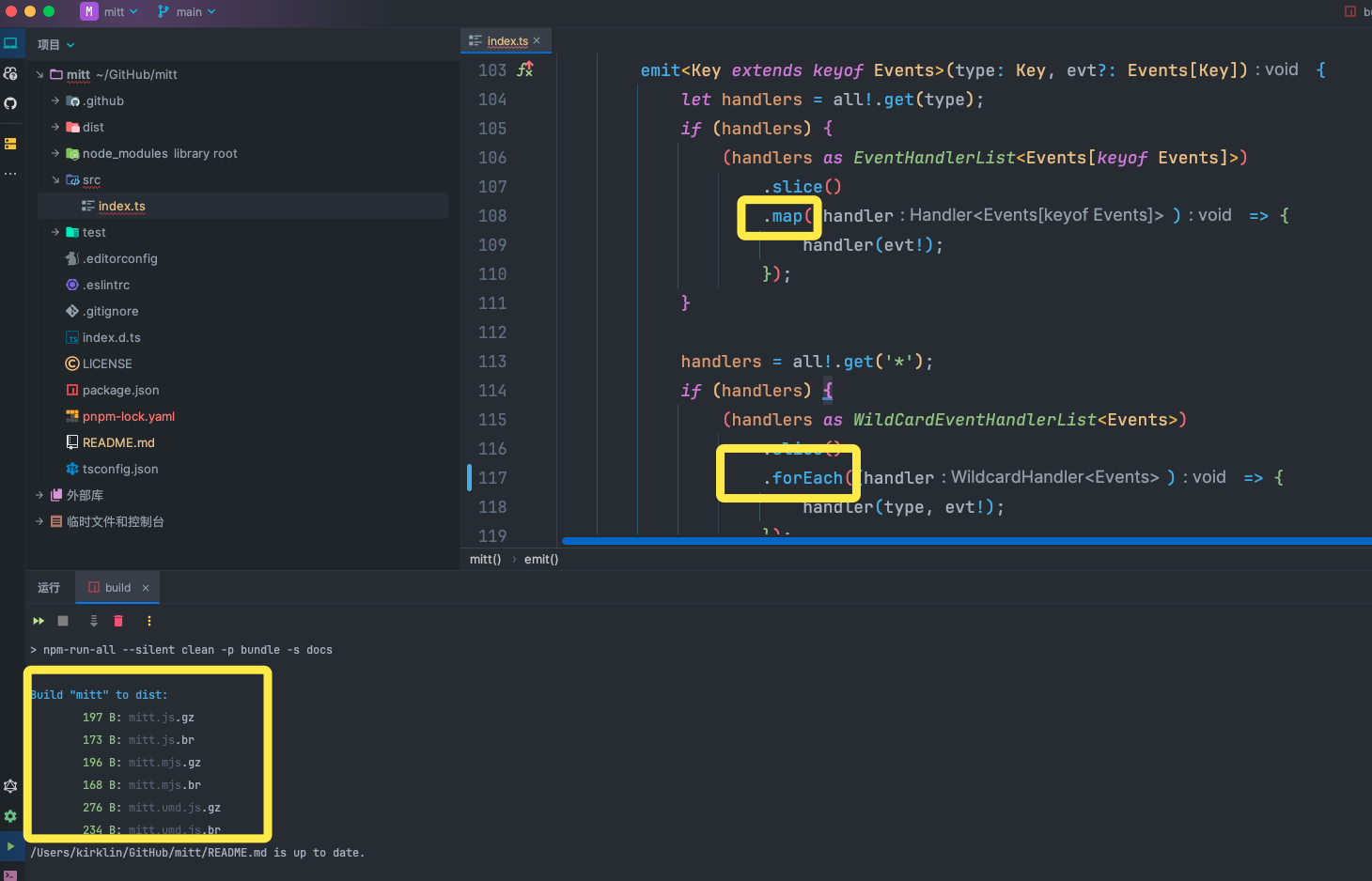Viewport: 1372px width, 881px height.
Task: Expand the 临时文件和控制台 node
Action: tap(39, 521)
